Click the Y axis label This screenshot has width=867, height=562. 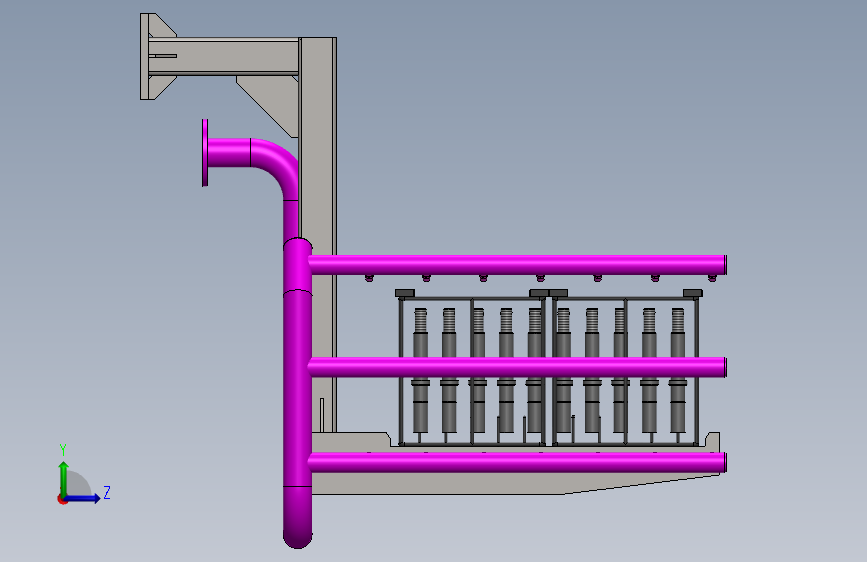coord(63,450)
